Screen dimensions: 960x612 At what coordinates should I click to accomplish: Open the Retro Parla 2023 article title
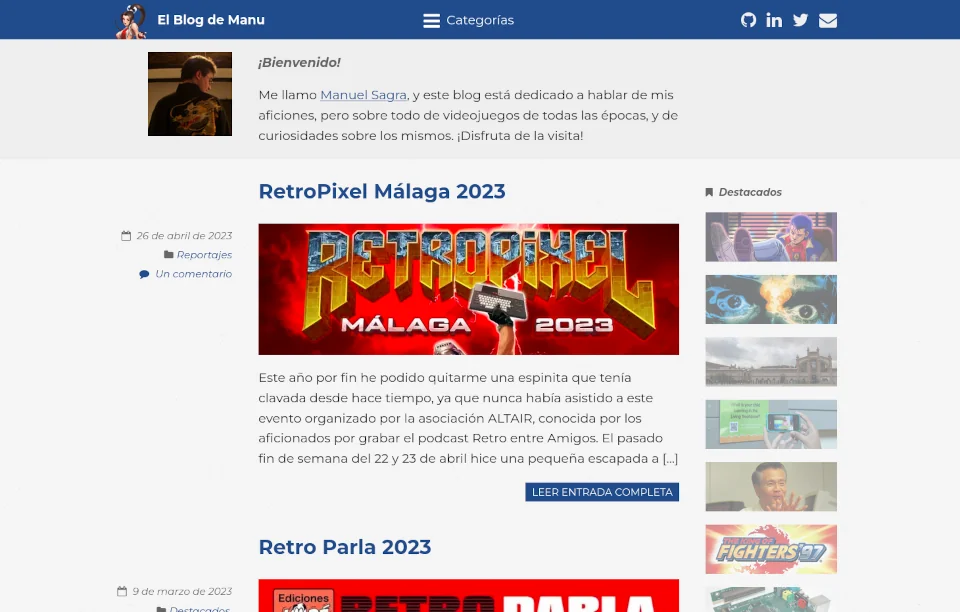[x=345, y=547]
